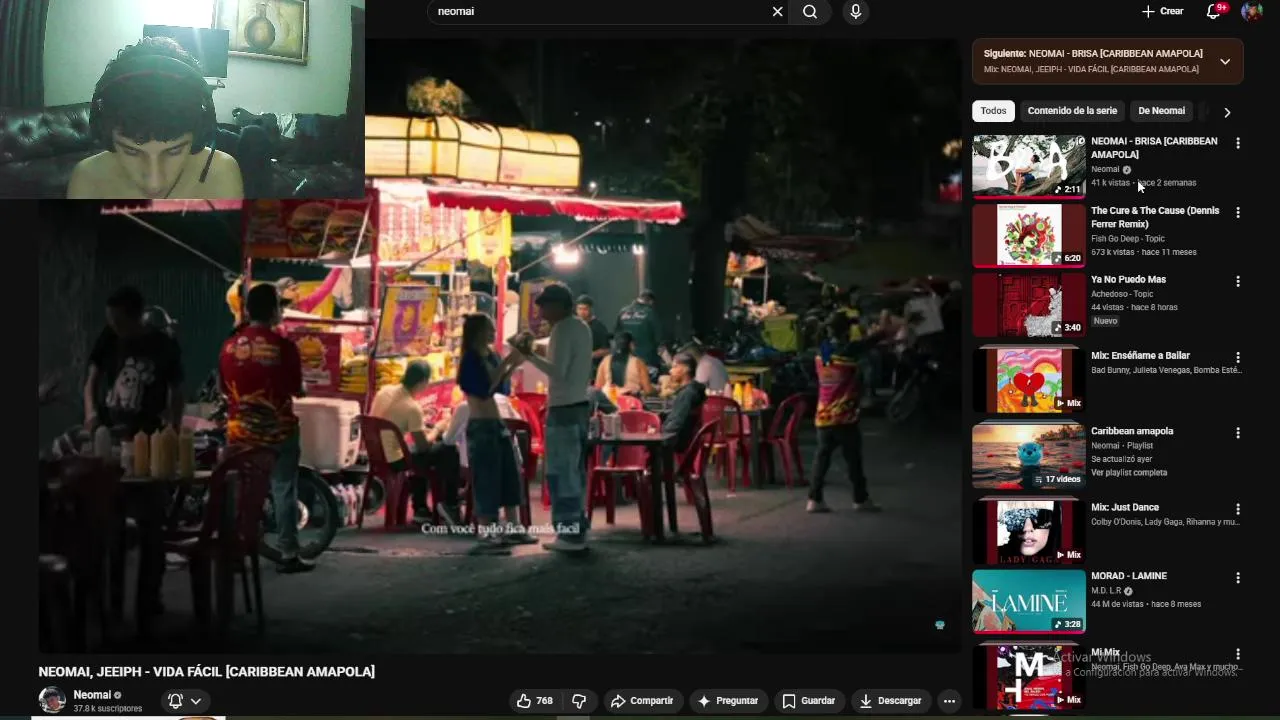
Task: Show more filter chips arrow
Action: tap(1227, 112)
